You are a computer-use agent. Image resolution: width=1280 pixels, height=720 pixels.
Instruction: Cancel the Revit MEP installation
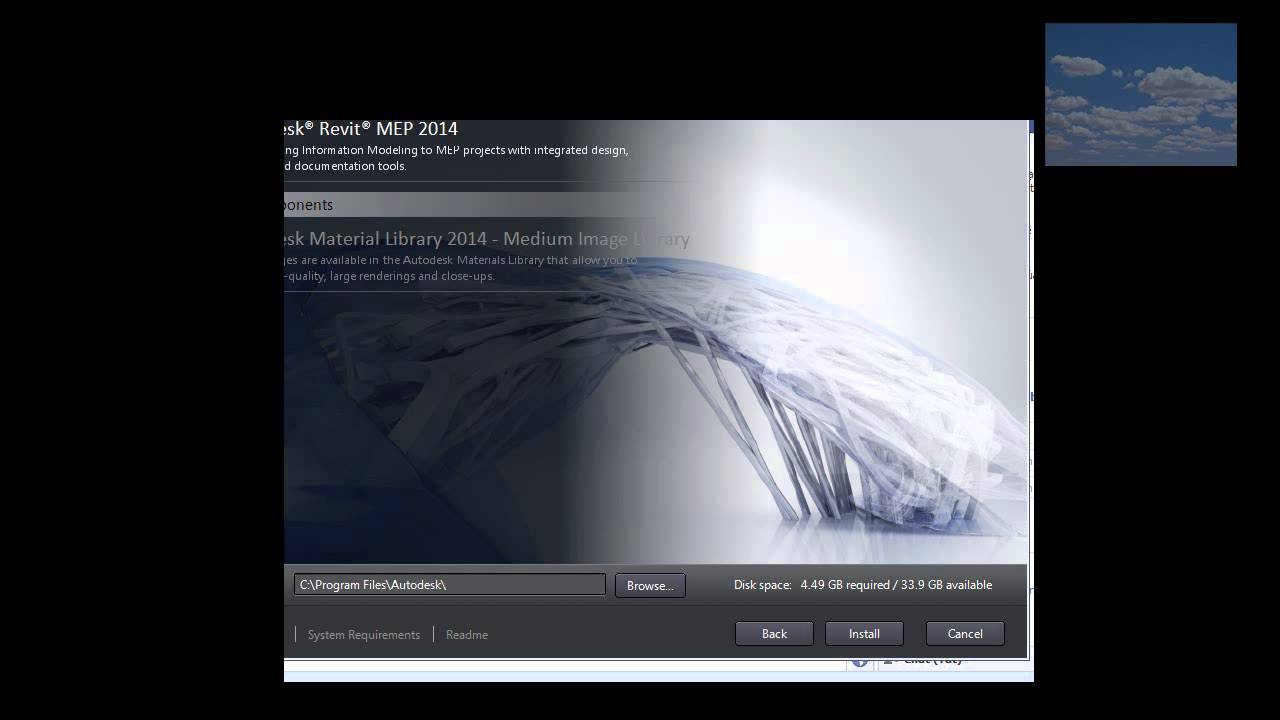coord(965,633)
